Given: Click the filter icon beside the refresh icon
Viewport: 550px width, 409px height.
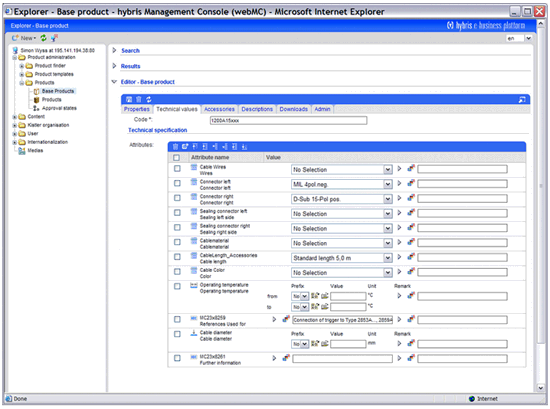Looking at the screenshot, I should pyautogui.click(x=54, y=38).
